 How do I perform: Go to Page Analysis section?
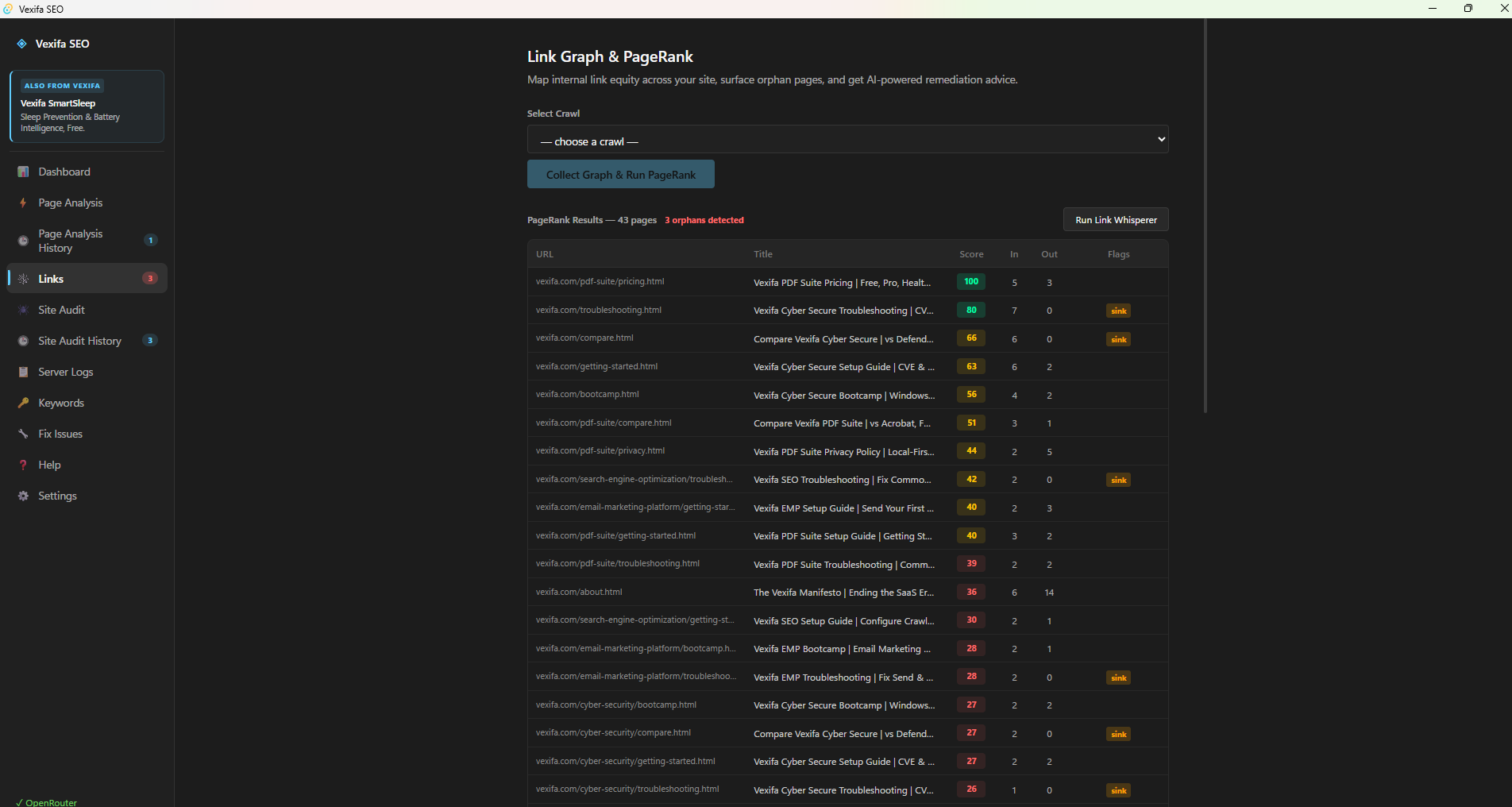pos(87,203)
